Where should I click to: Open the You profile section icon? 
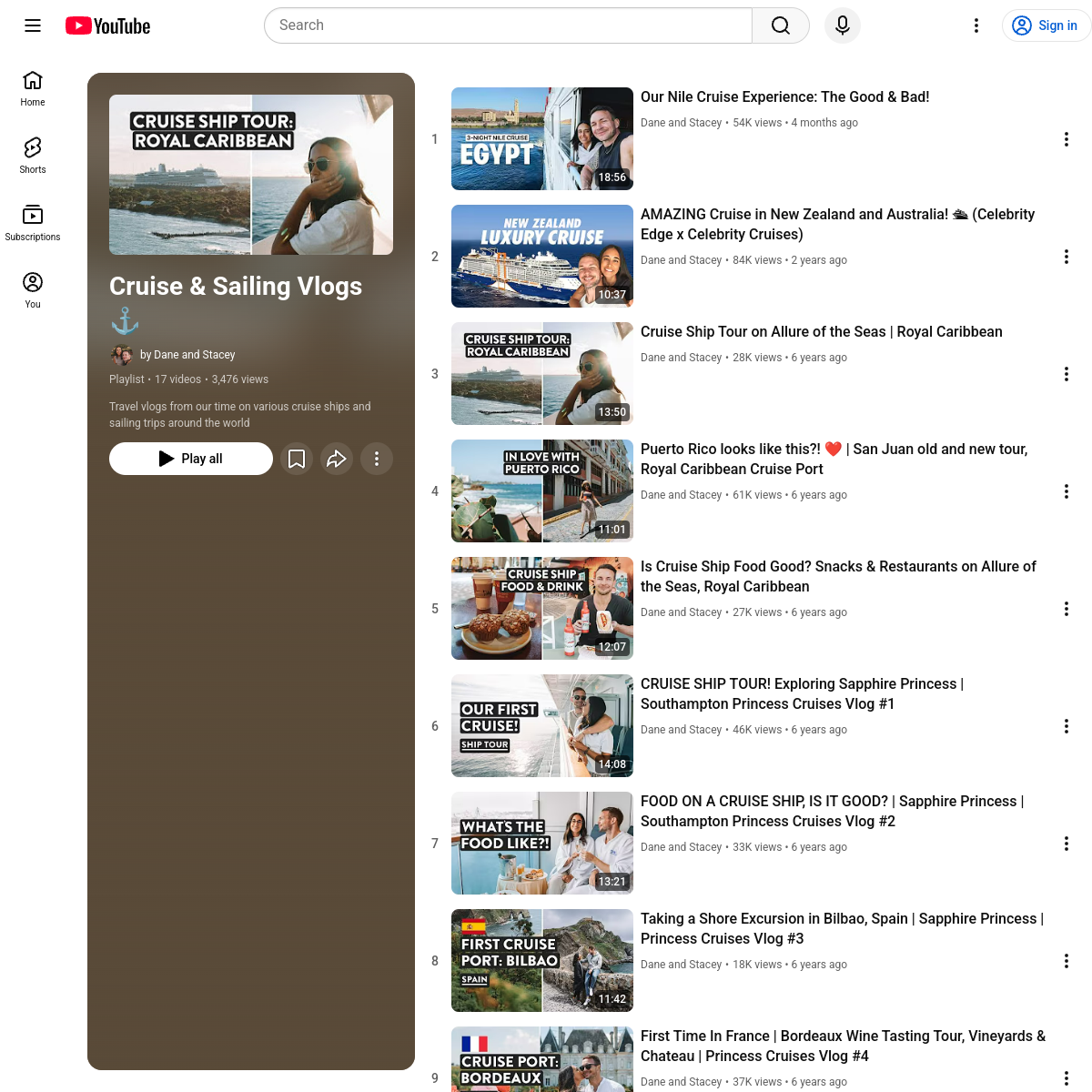pos(33,288)
